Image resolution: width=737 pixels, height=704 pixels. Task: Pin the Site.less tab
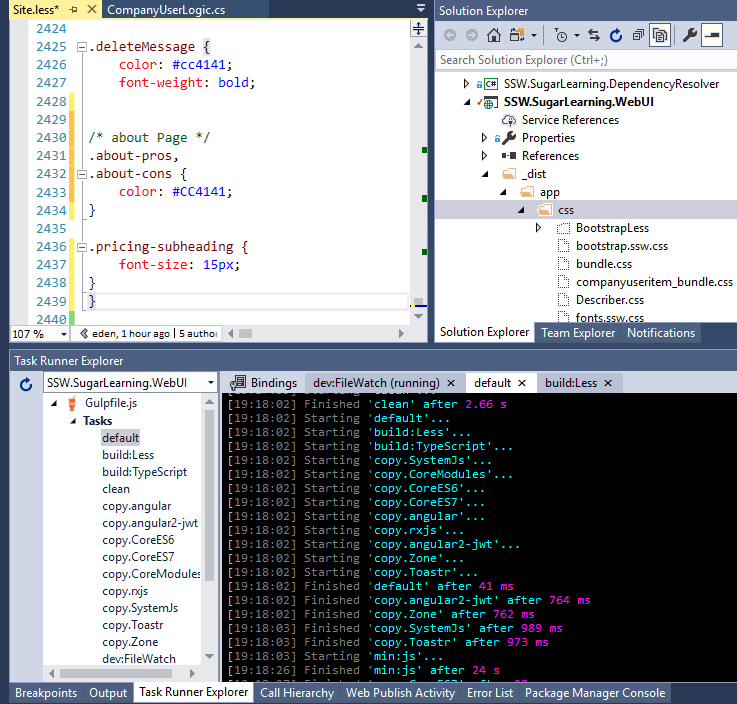(74, 9)
